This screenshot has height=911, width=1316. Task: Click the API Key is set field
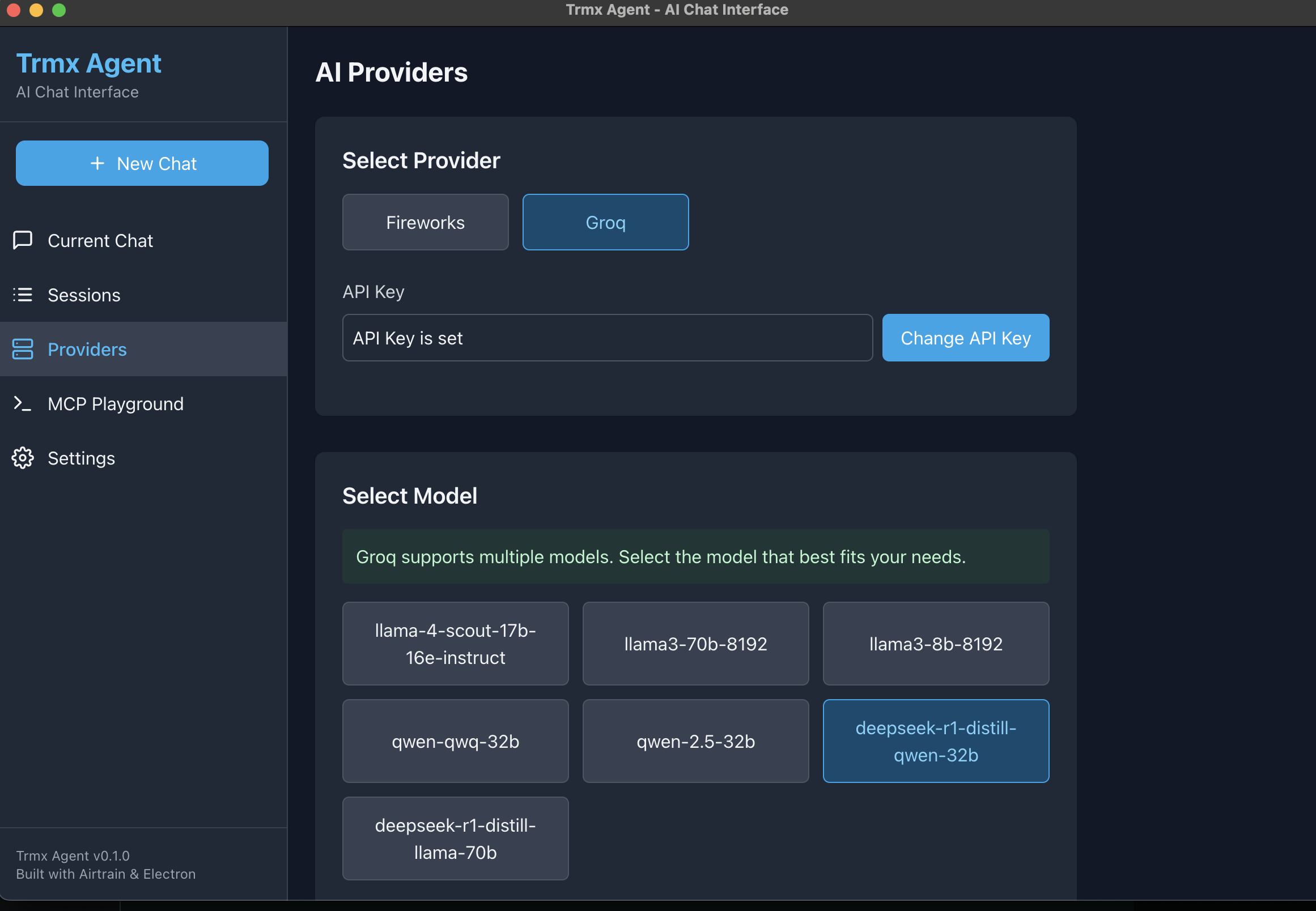(x=608, y=337)
